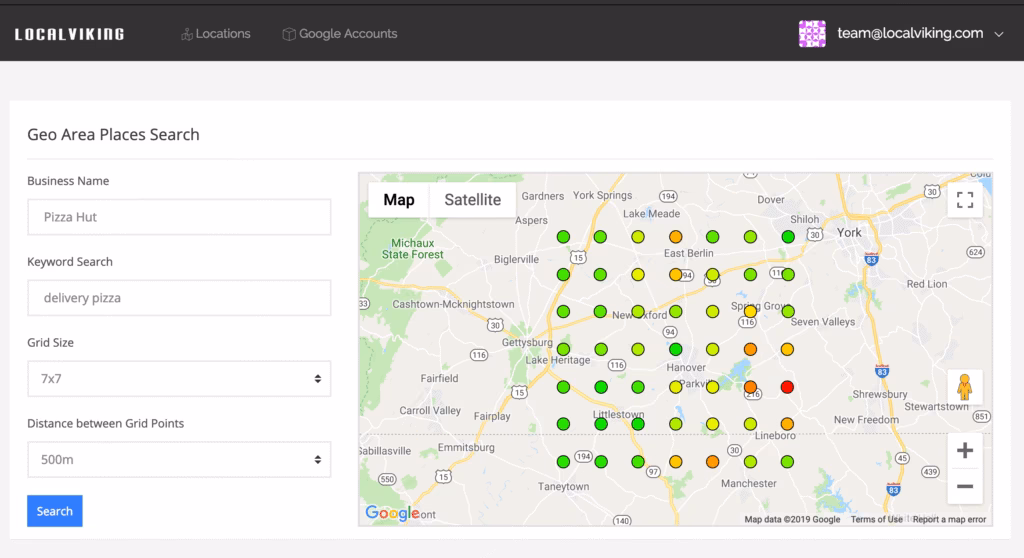The image size is (1024, 558).
Task: Click the red grid point marker
Action: coord(787,386)
